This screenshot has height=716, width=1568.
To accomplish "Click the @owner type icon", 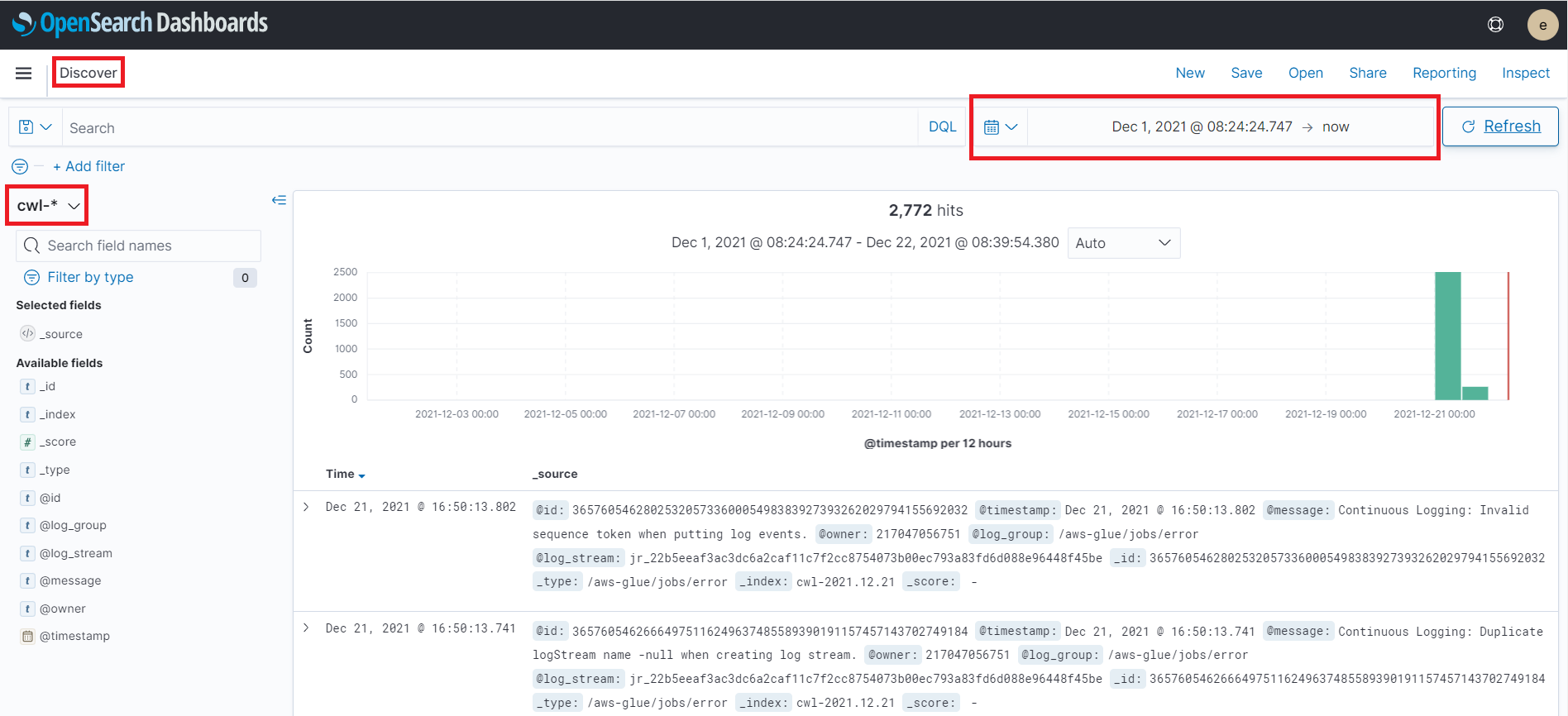I will tap(27, 609).
